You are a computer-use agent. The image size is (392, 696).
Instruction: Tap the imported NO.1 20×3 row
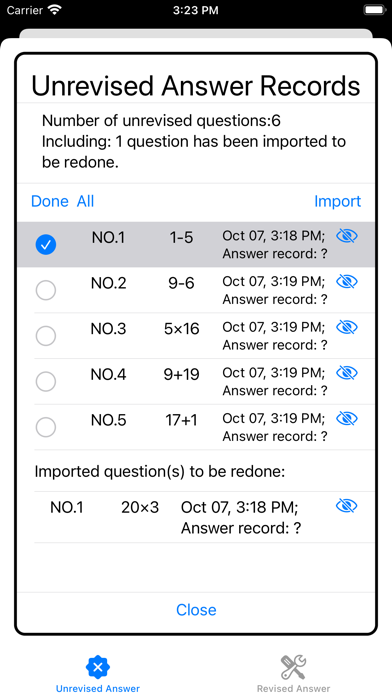click(x=204, y=517)
